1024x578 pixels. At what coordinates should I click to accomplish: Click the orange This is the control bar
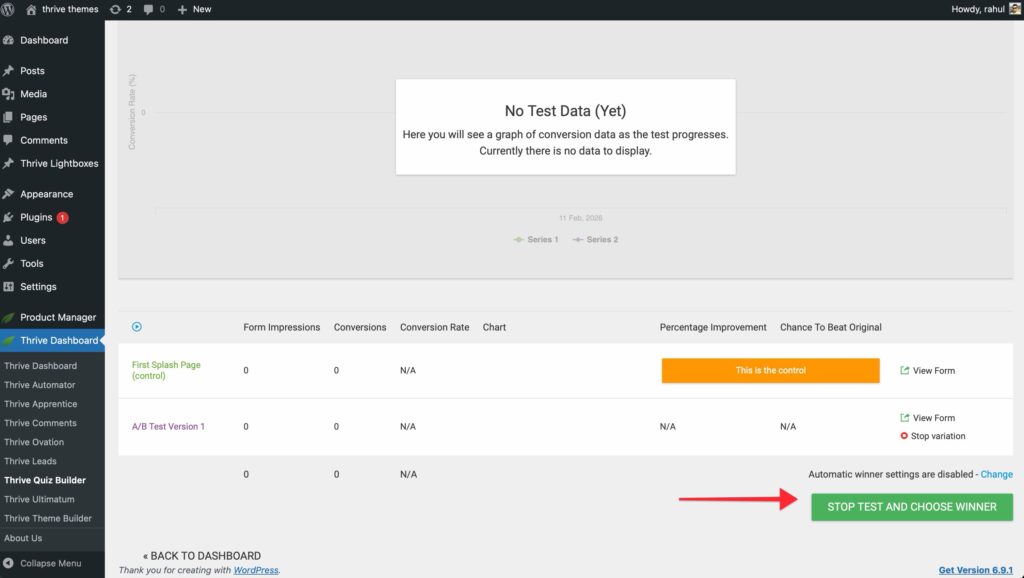click(x=770, y=370)
